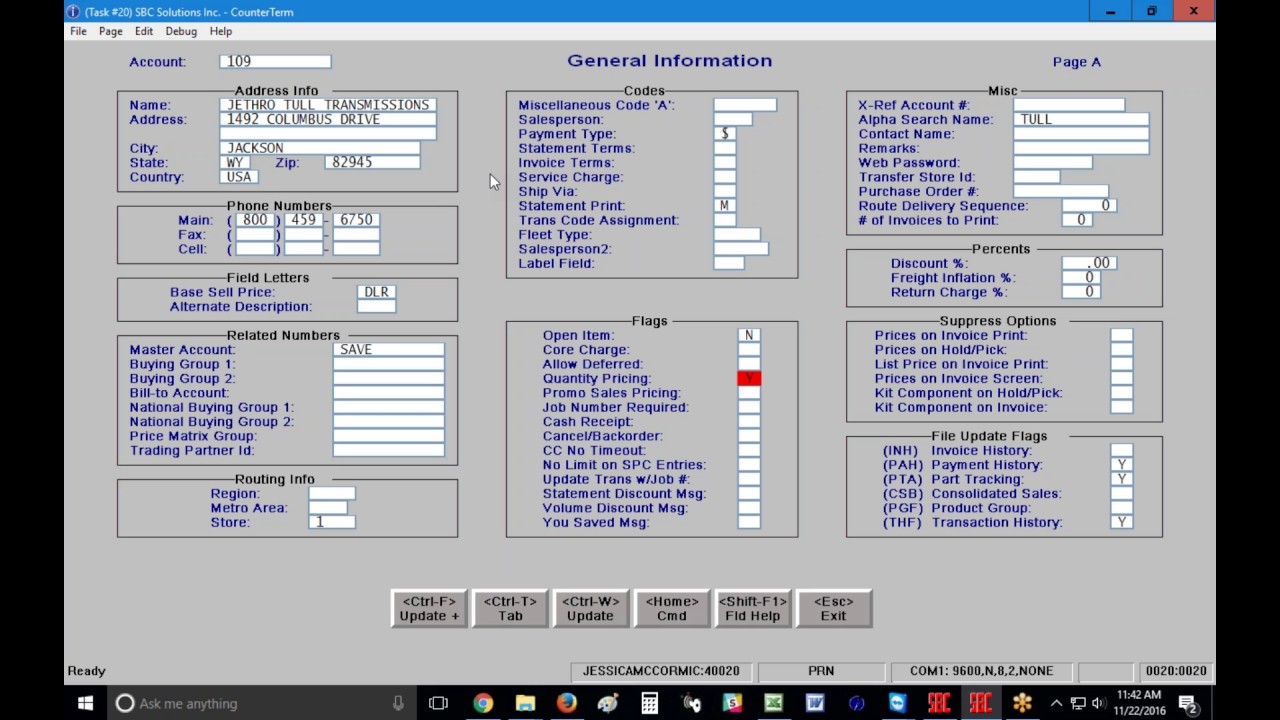
Task: Click the Discount % field
Action: 1089,263
